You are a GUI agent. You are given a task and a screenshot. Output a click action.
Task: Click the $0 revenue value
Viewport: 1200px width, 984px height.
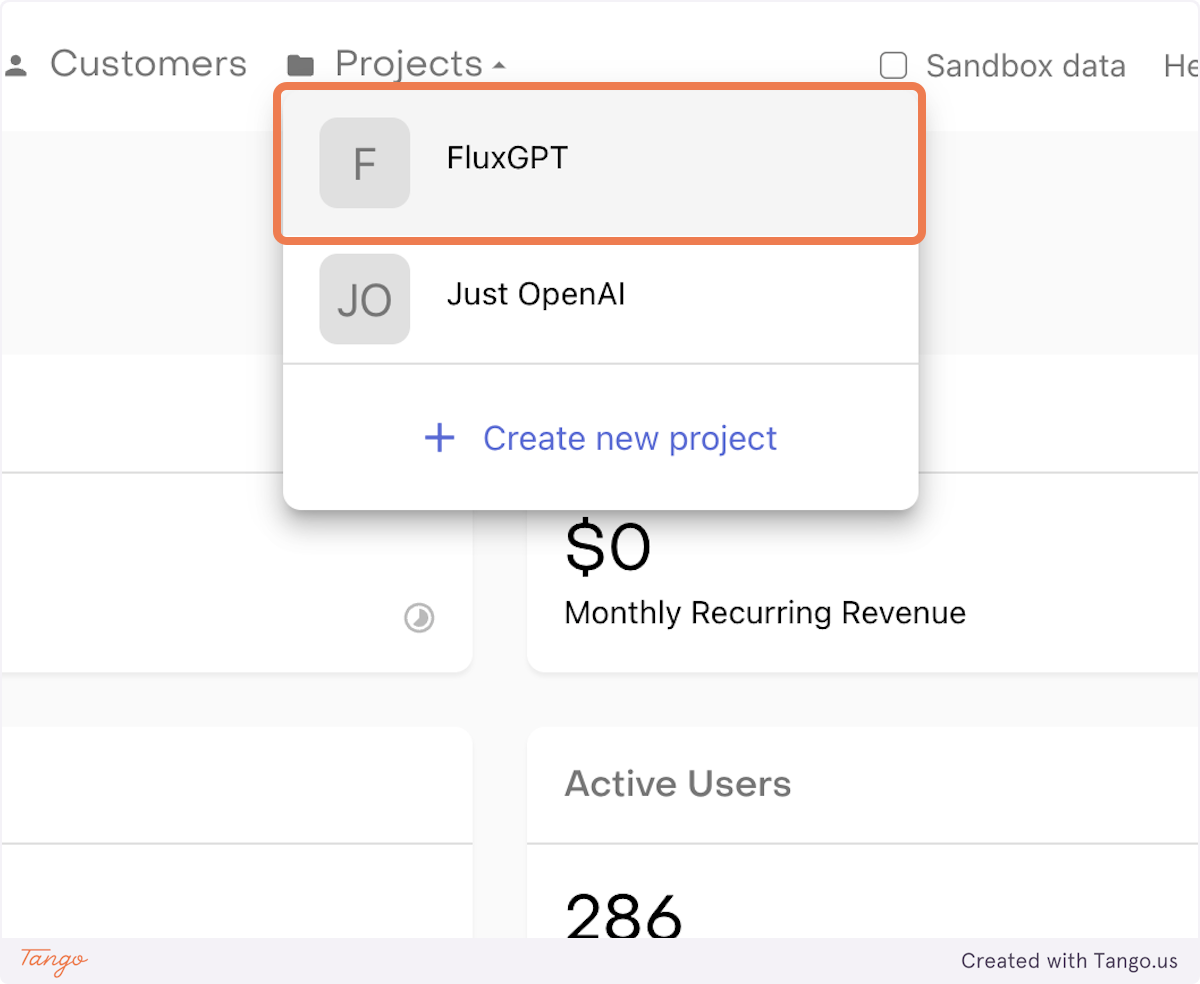pyautogui.click(x=608, y=547)
